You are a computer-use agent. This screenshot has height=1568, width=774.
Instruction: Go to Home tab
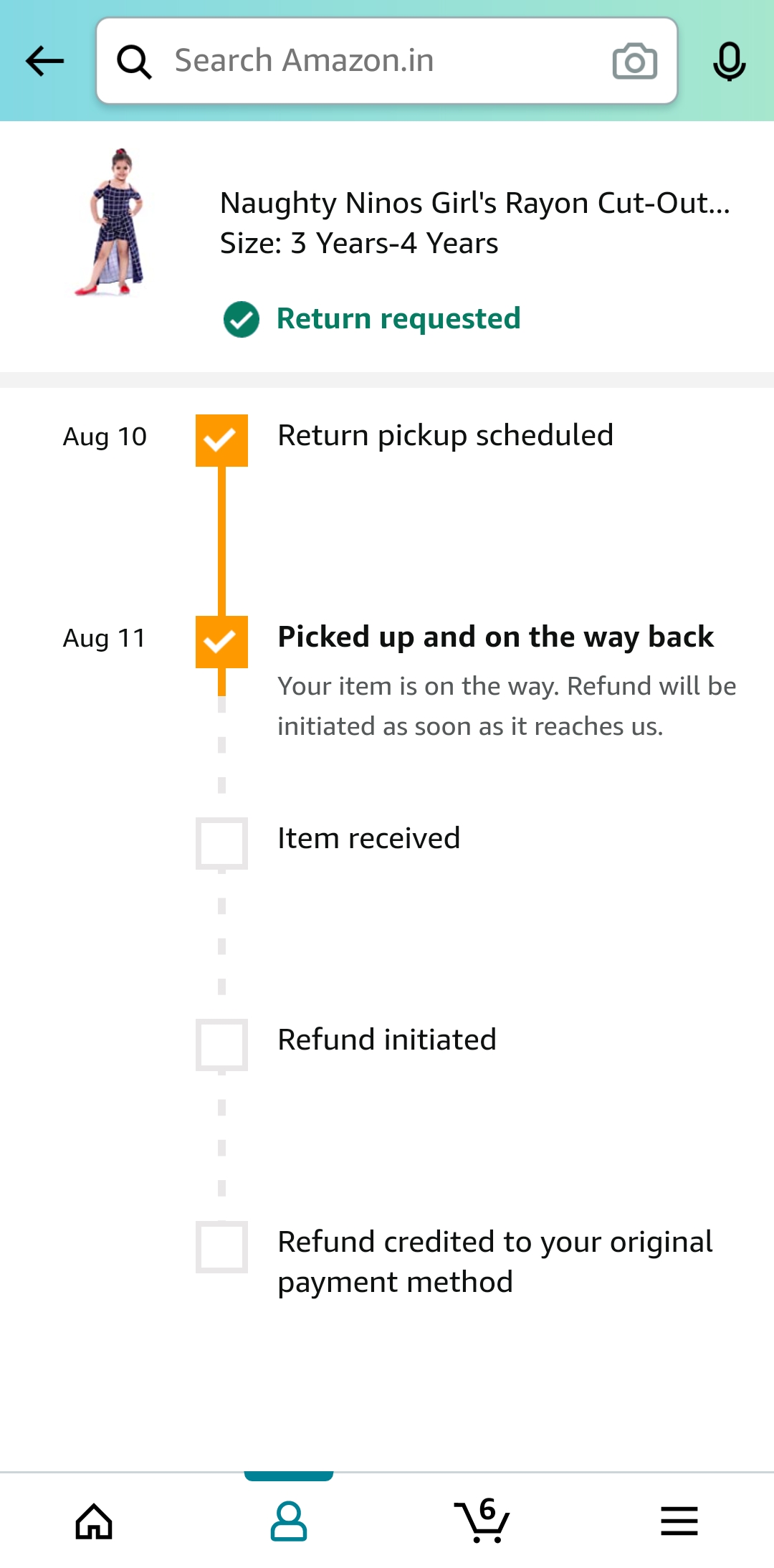click(x=94, y=1521)
